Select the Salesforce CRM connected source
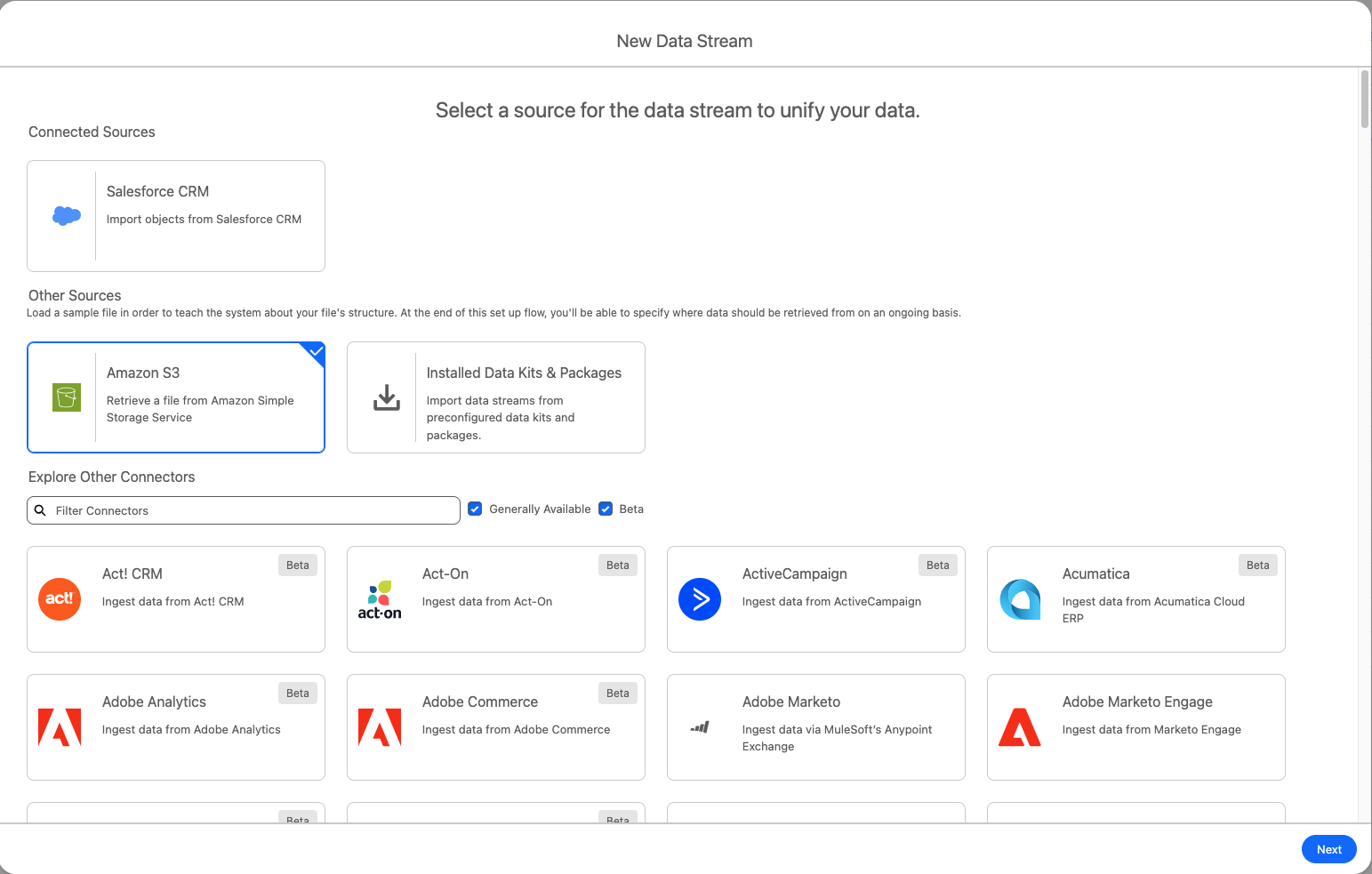The image size is (1372, 874). 175,215
